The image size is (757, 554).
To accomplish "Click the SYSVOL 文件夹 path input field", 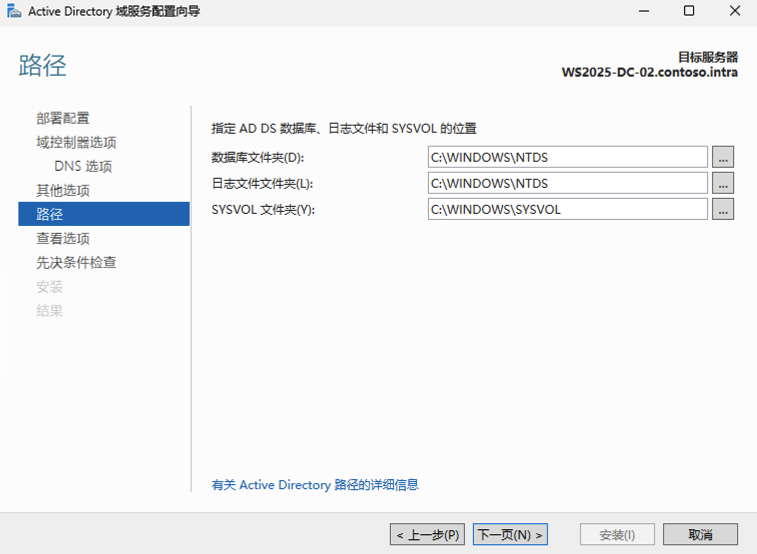I will point(568,209).
